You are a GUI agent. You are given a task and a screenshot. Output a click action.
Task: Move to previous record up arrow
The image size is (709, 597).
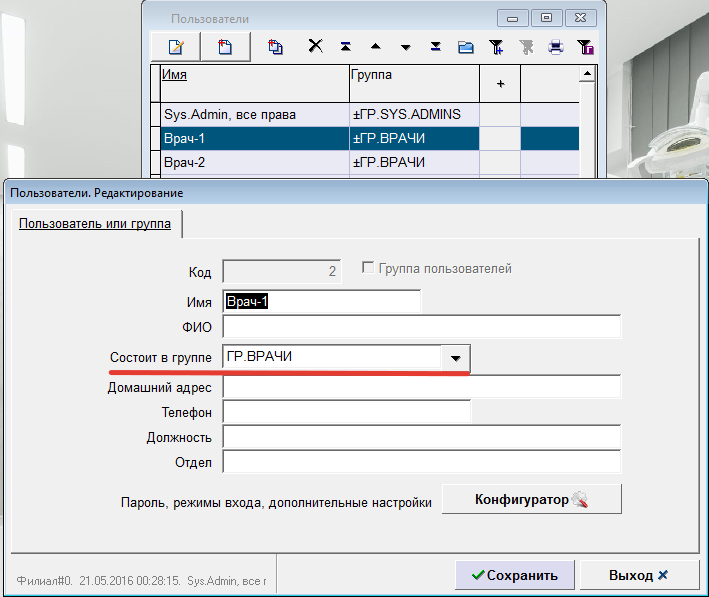click(x=376, y=46)
